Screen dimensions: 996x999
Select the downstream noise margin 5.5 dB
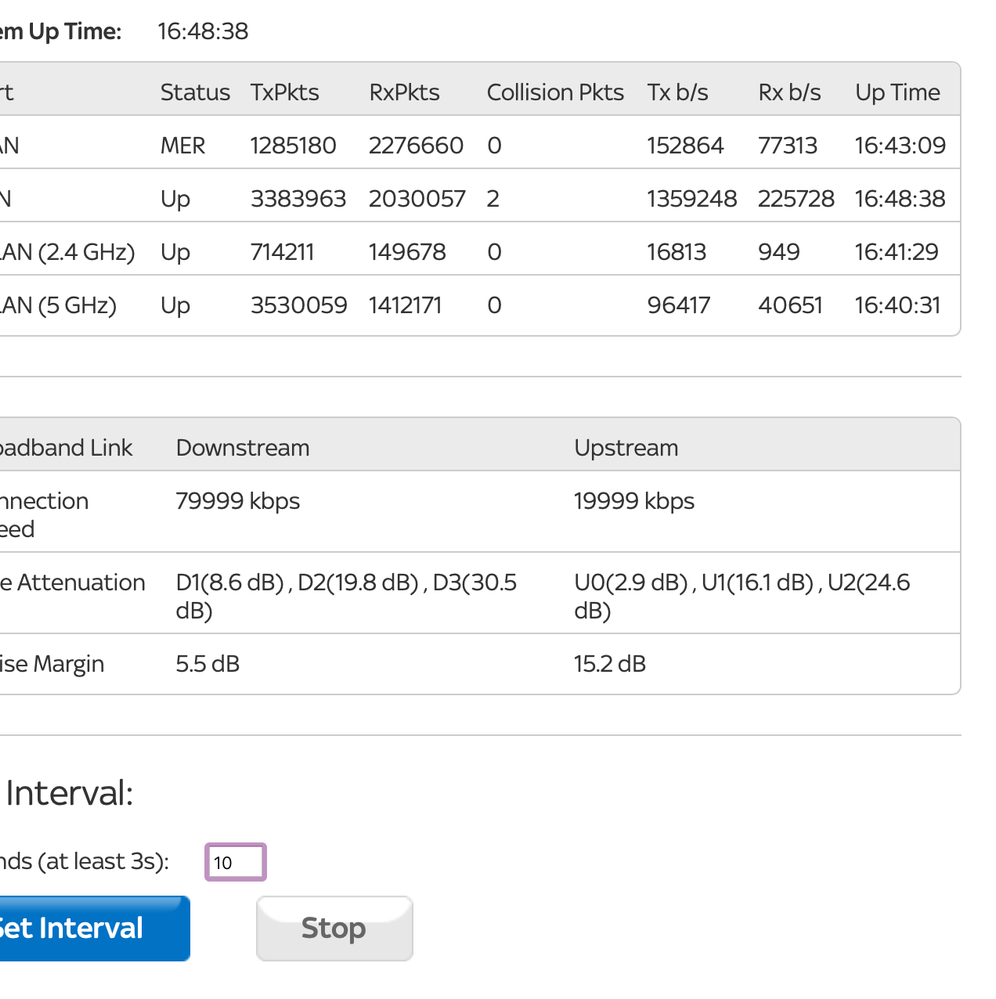point(207,664)
